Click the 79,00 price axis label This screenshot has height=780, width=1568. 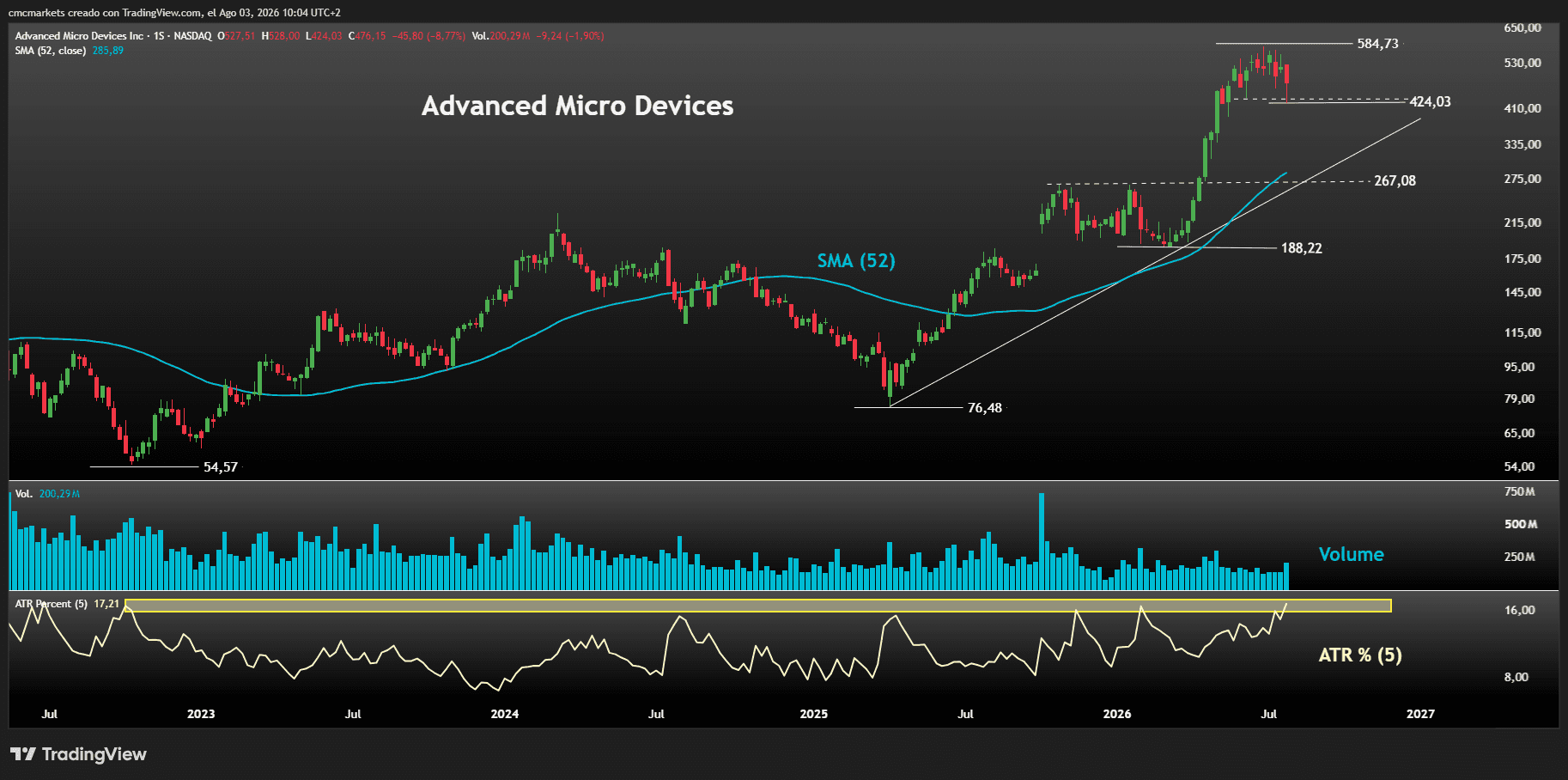point(1519,399)
